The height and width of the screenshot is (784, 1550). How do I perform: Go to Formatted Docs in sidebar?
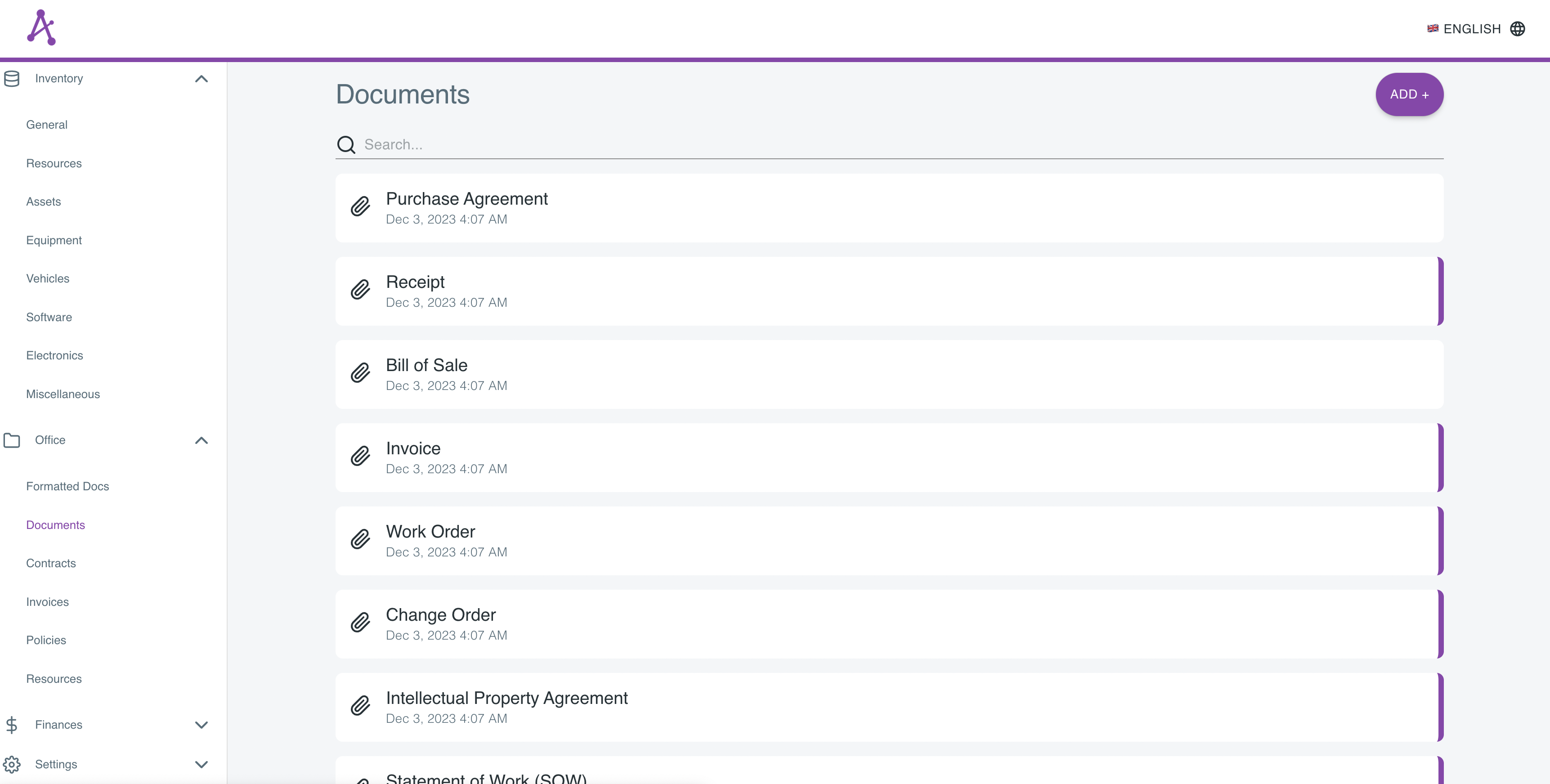pyautogui.click(x=67, y=486)
